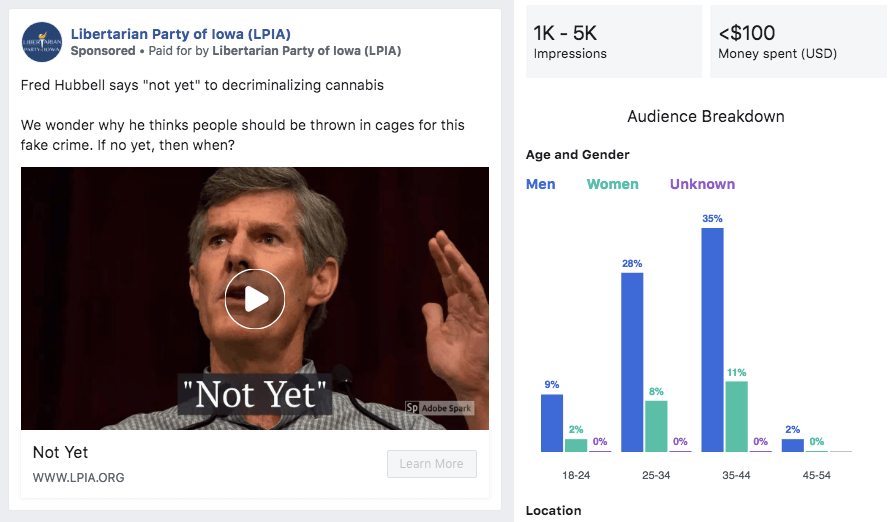This screenshot has height=522, width=894.
Task: Open the Libertarian Party of Iowa page title link
Action: [x=181, y=34]
